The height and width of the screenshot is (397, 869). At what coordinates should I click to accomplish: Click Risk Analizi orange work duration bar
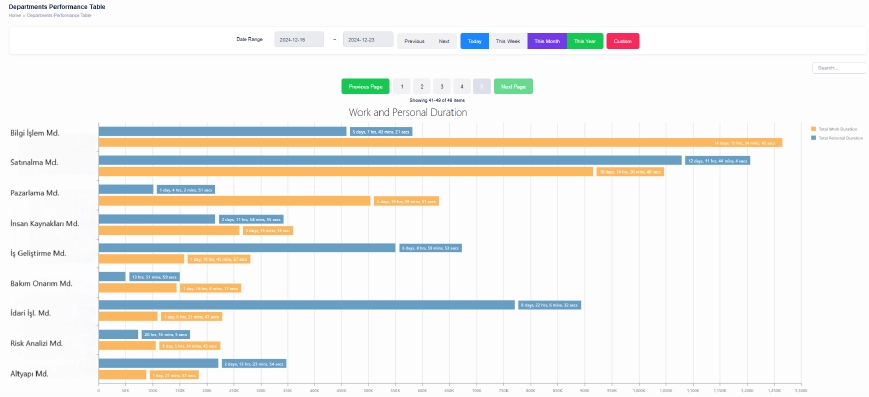127,345
